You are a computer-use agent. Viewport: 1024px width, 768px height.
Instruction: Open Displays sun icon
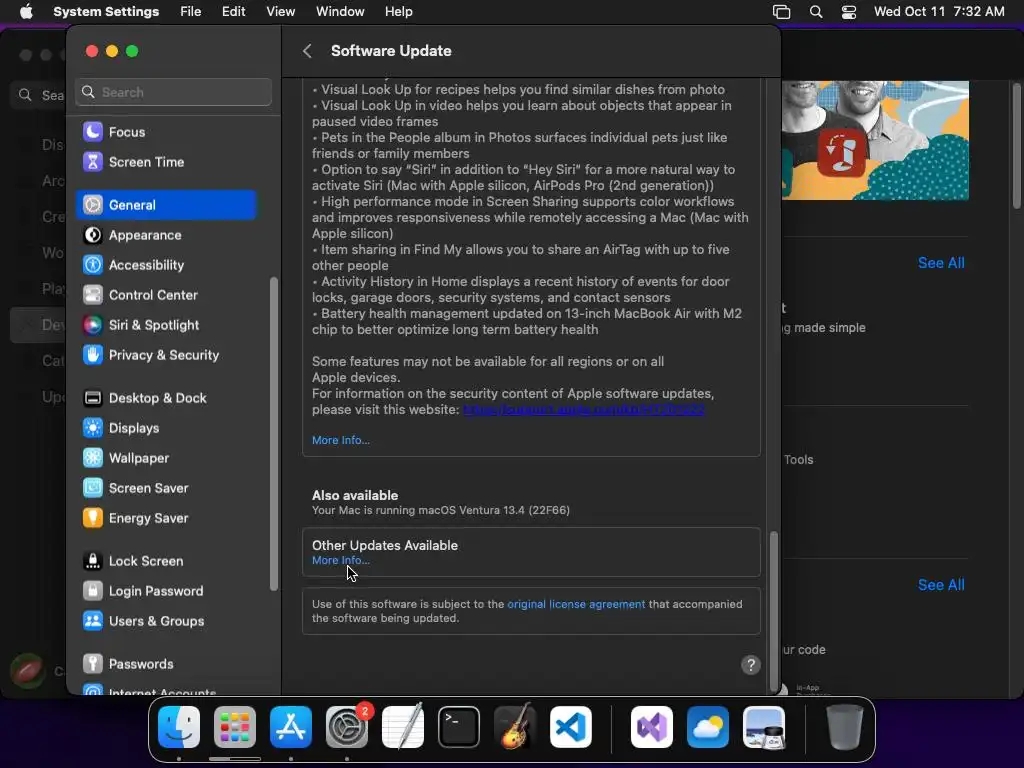pyautogui.click(x=93, y=428)
